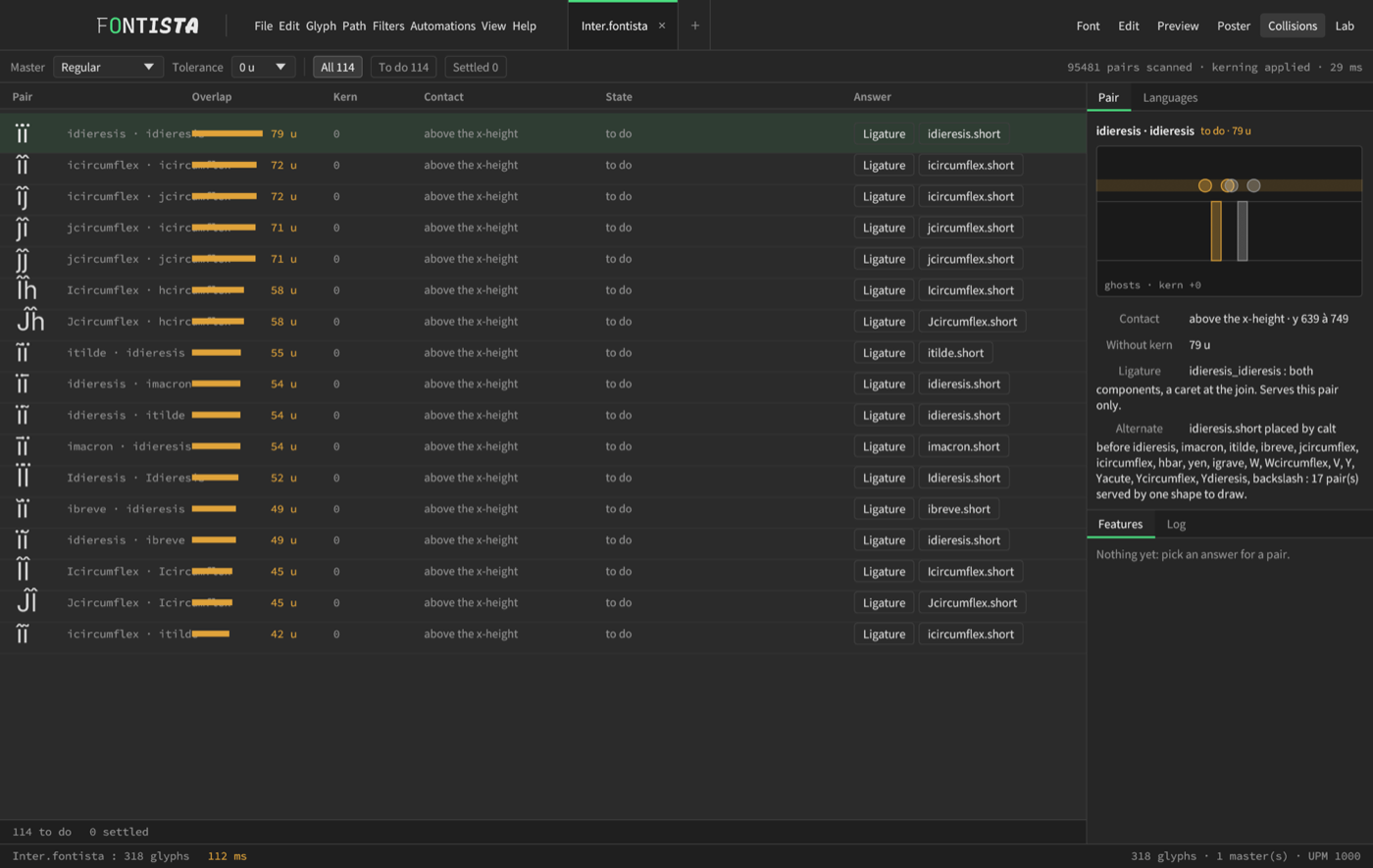Screen dimensions: 1373x868
Task: Choose Ligature for itilde · idieresis row
Action: [884, 352]
